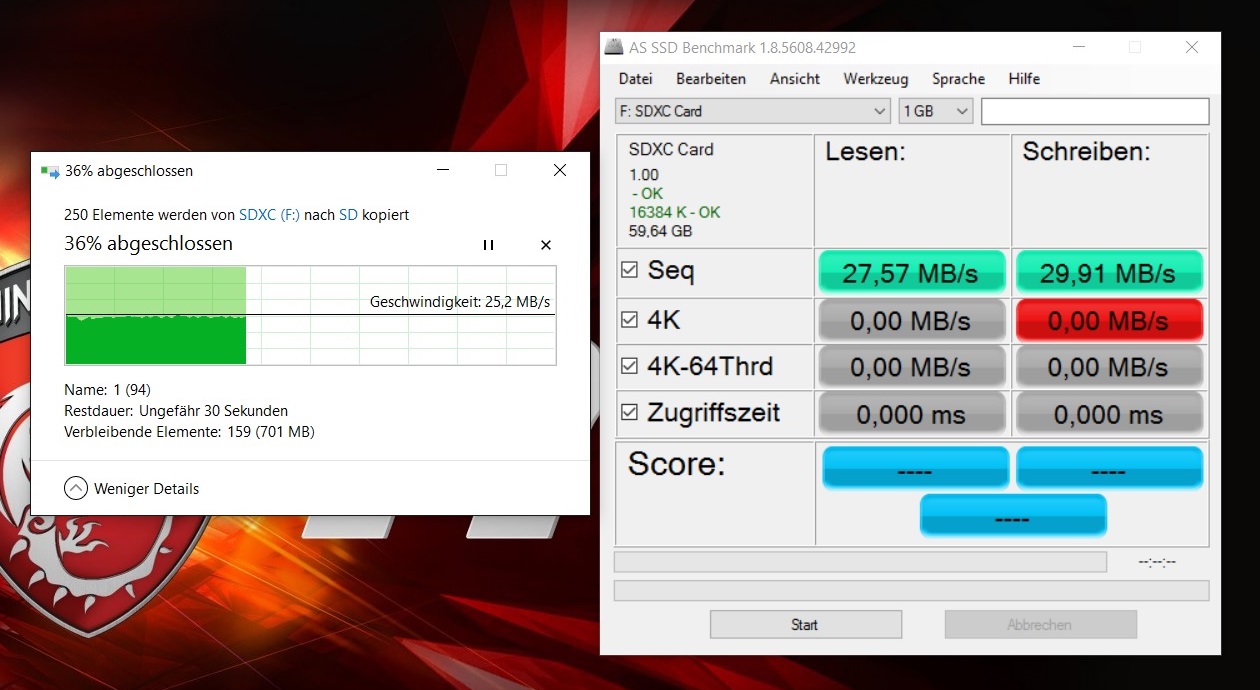
Task: Open the Werkzeug menu
Action: tap(876, 79)
